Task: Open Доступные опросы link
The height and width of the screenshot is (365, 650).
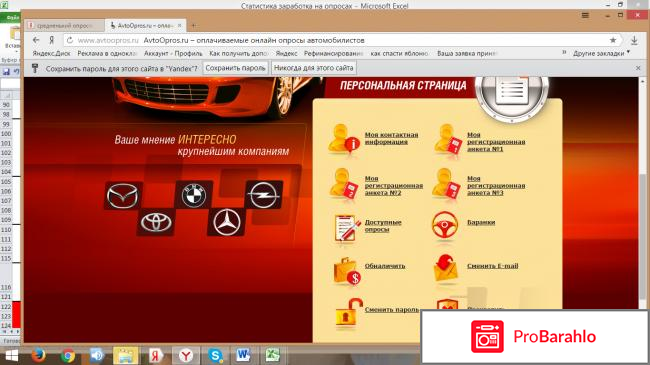Action: click(383, 226)
